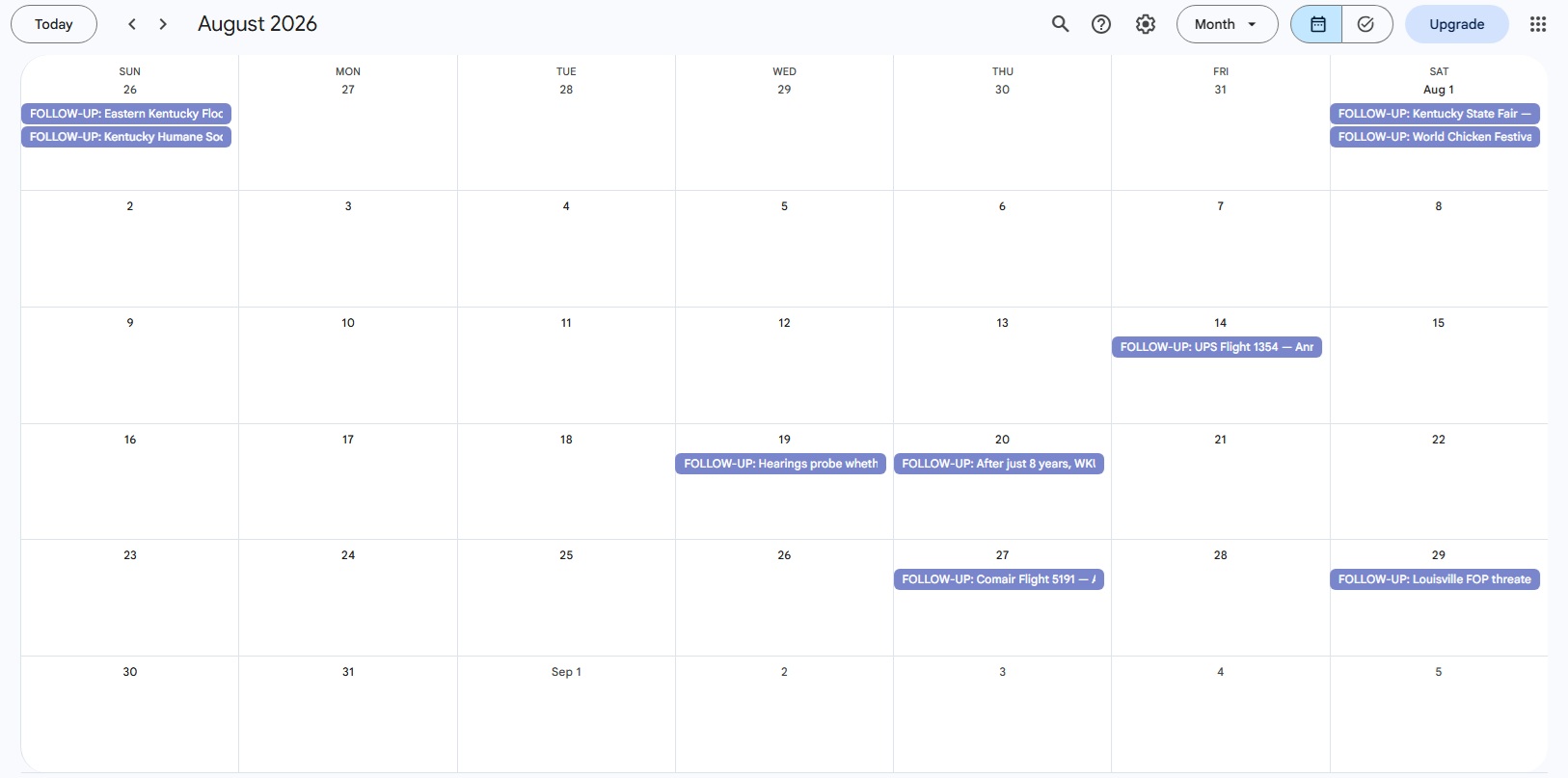
Task: Open the search magnifier icon
Action: (1060, 24)
